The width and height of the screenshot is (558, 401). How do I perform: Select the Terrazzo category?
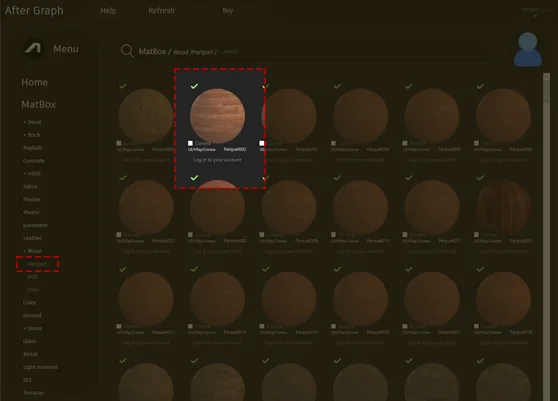[x=33, y=393]
